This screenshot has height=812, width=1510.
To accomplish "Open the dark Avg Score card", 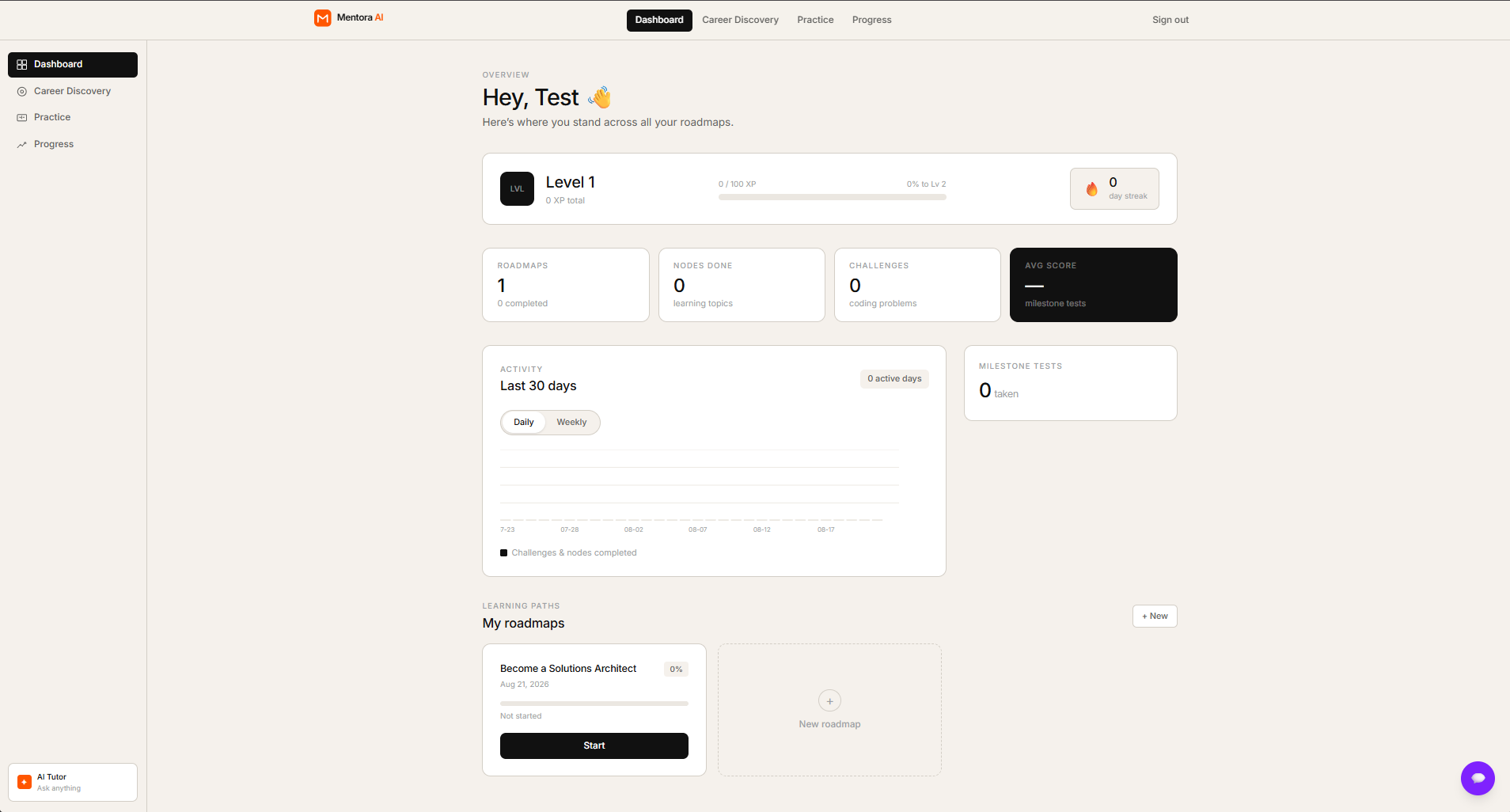I will (x=1094, y=285).
